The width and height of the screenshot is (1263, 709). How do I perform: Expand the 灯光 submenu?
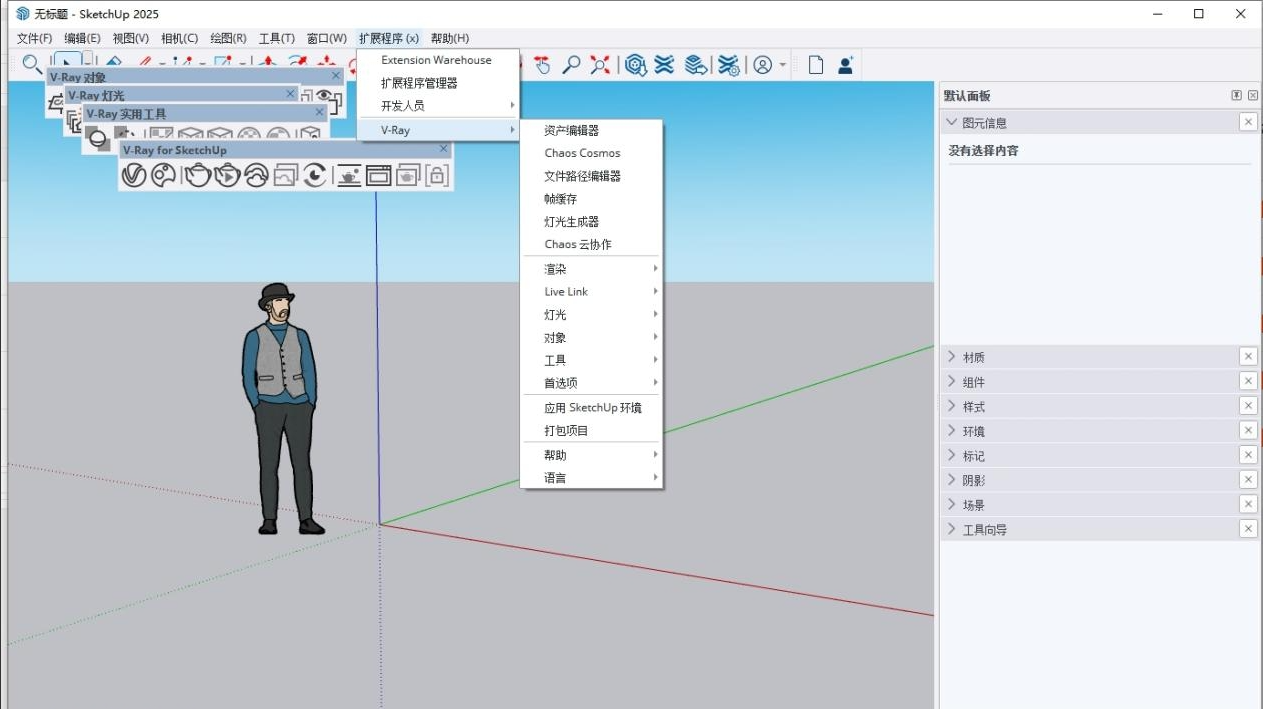pos(591,314)
